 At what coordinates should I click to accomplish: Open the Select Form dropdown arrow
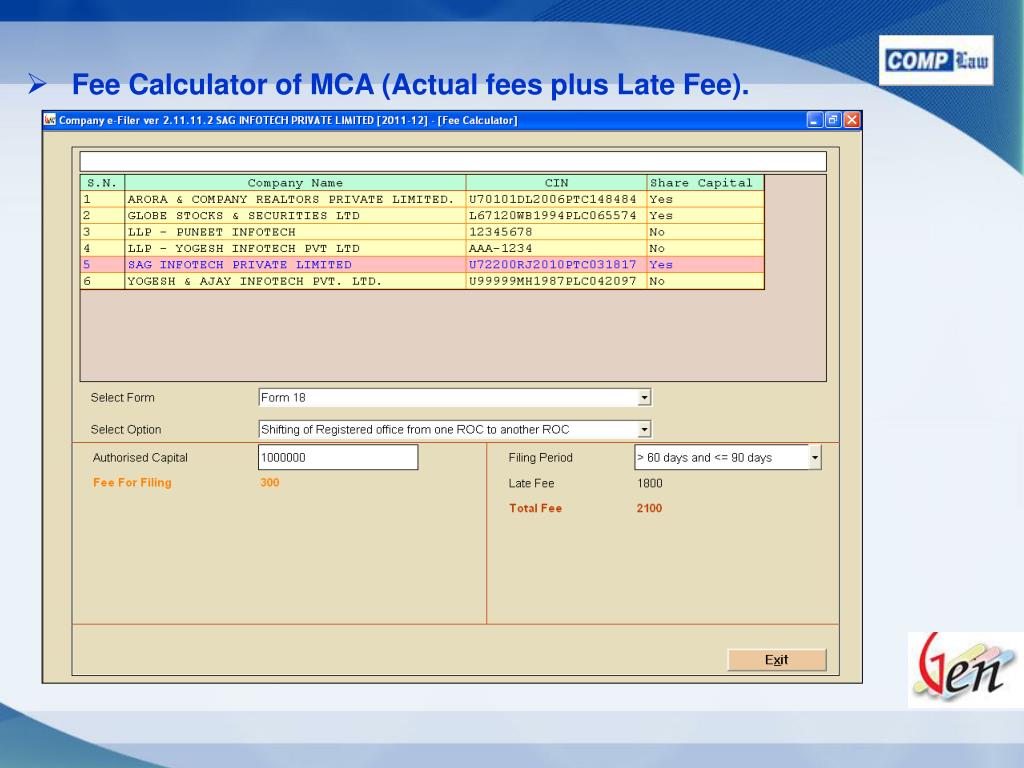[x=644, y=397]
